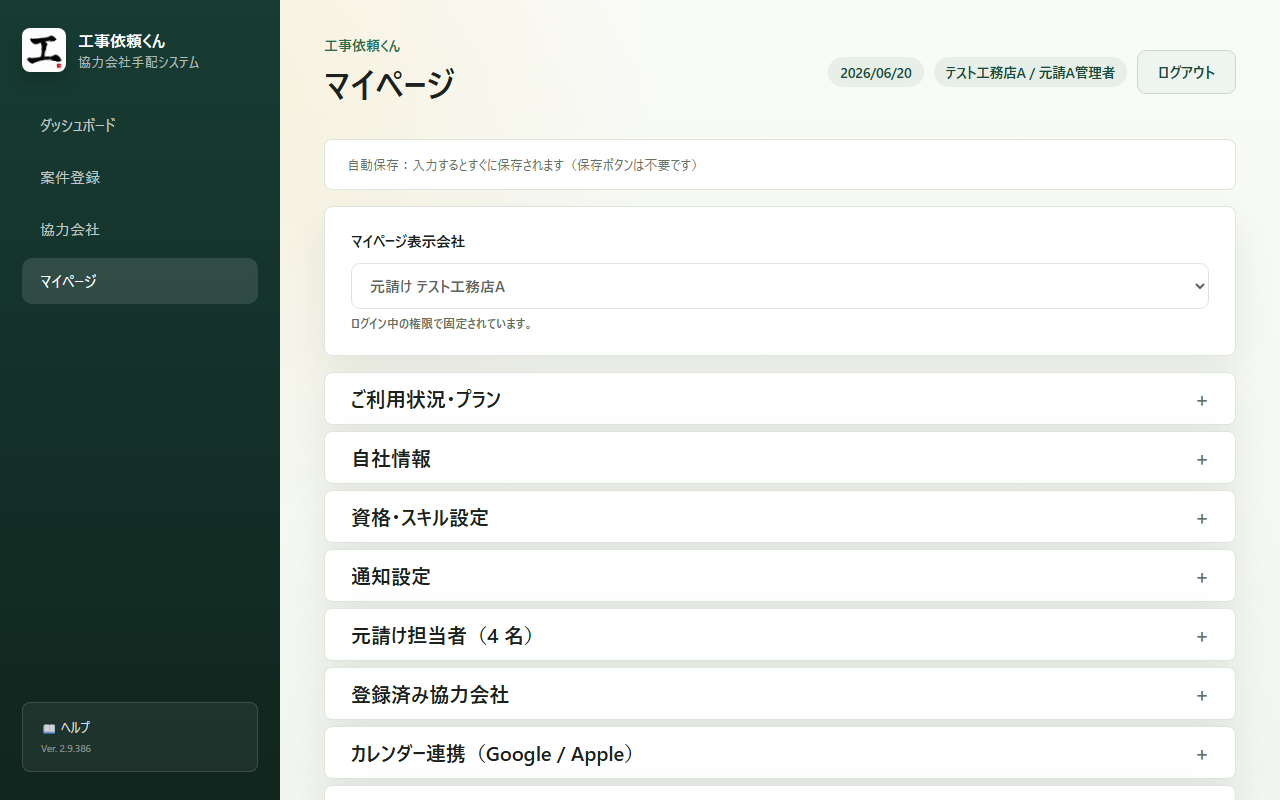This screenshot has width=1280, height=800.
Task: Expand the 通知設定 section
Action: pos(780,576)
